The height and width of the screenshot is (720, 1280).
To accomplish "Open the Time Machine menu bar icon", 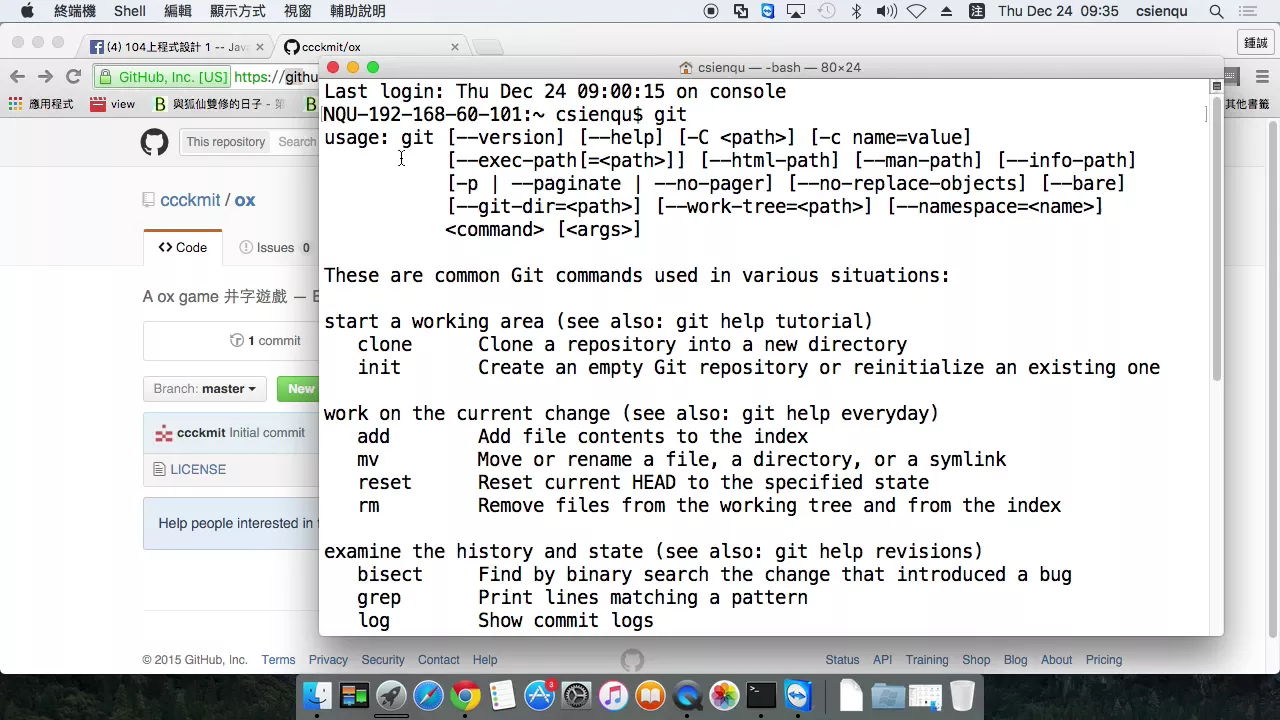I will [x=826, y=11].
